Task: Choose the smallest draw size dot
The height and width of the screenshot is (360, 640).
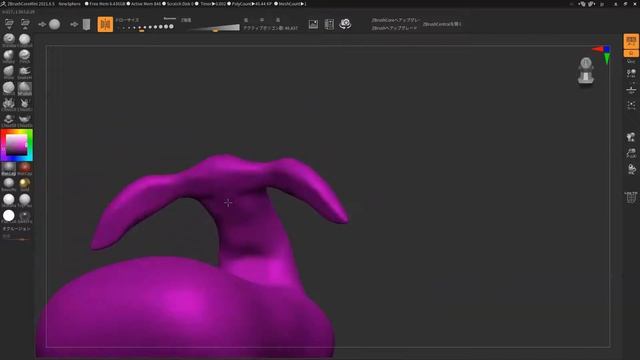Action: (118, 28)
